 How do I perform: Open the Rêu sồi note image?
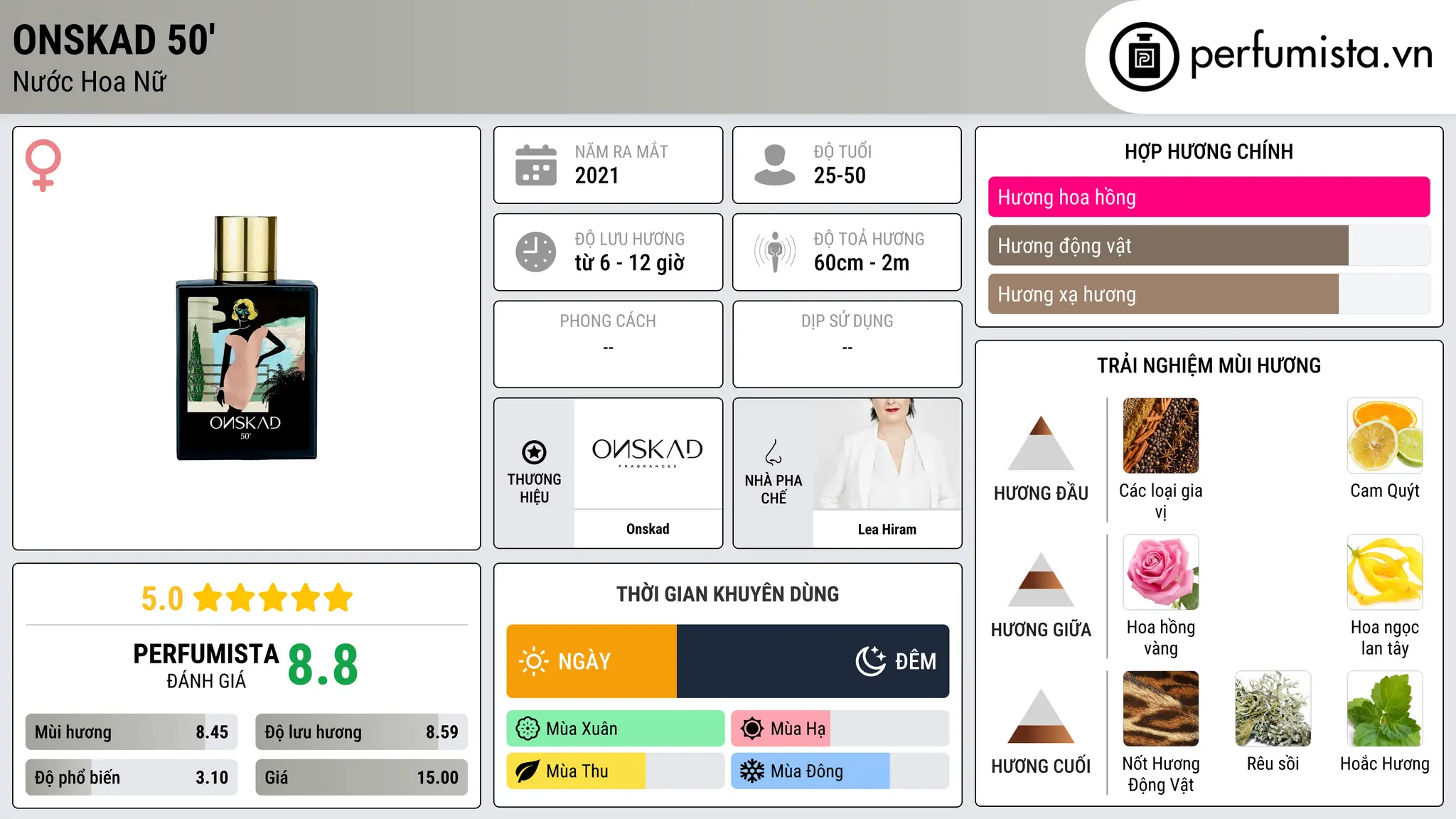click(x=1273, y=709)
